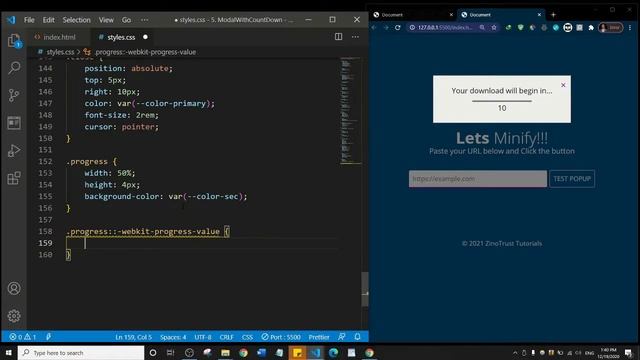Image resolution: width=640 pixels, height=360 pixels.
Task: Open Task View on the taskbar
Action: point(171,353)
